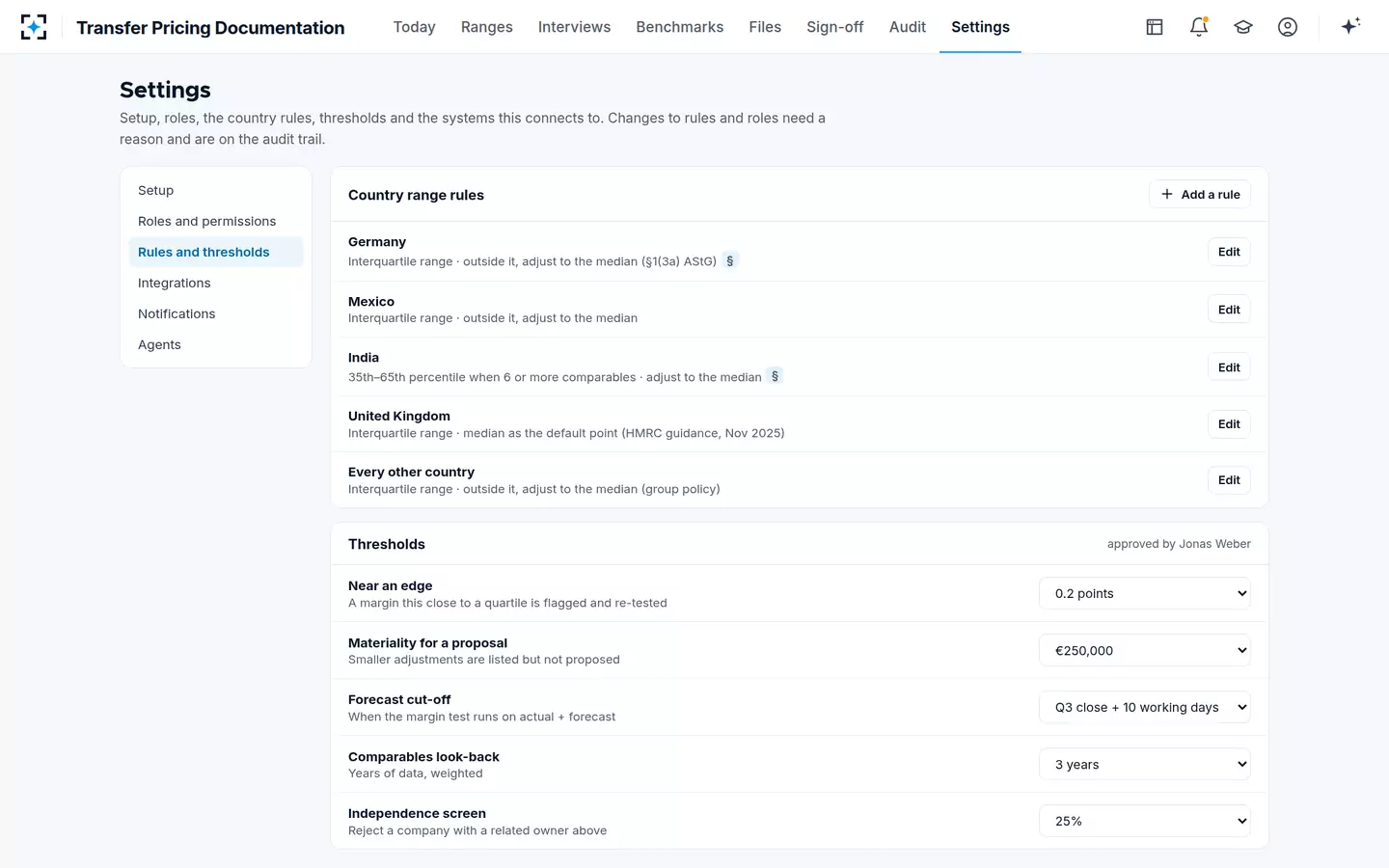This screenshot has height=868, width=1389.
Task: Go to the Today tab
Action: (x=415, y=27)
